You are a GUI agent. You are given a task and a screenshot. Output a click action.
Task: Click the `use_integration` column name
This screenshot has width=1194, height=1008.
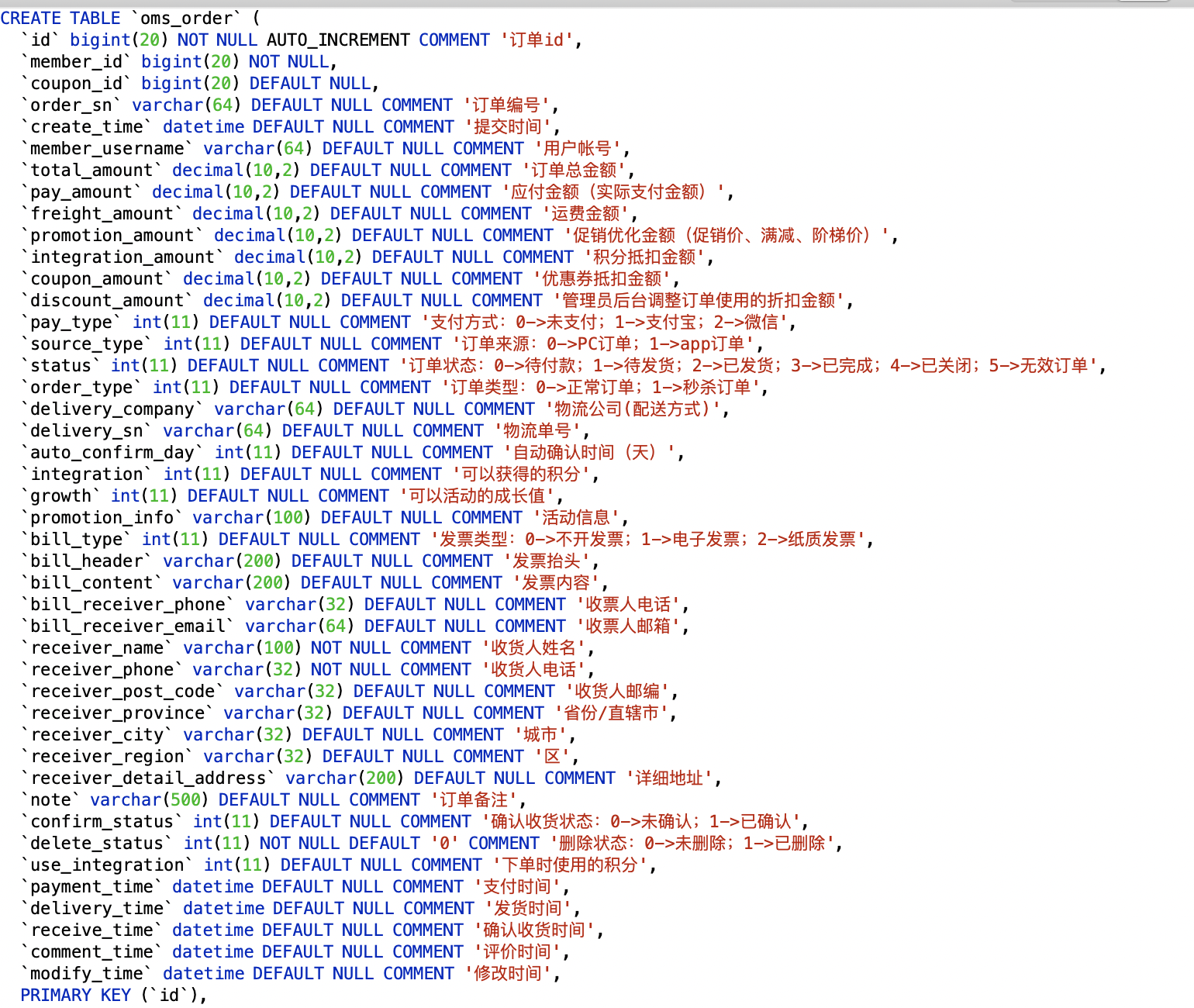(107, 865)
